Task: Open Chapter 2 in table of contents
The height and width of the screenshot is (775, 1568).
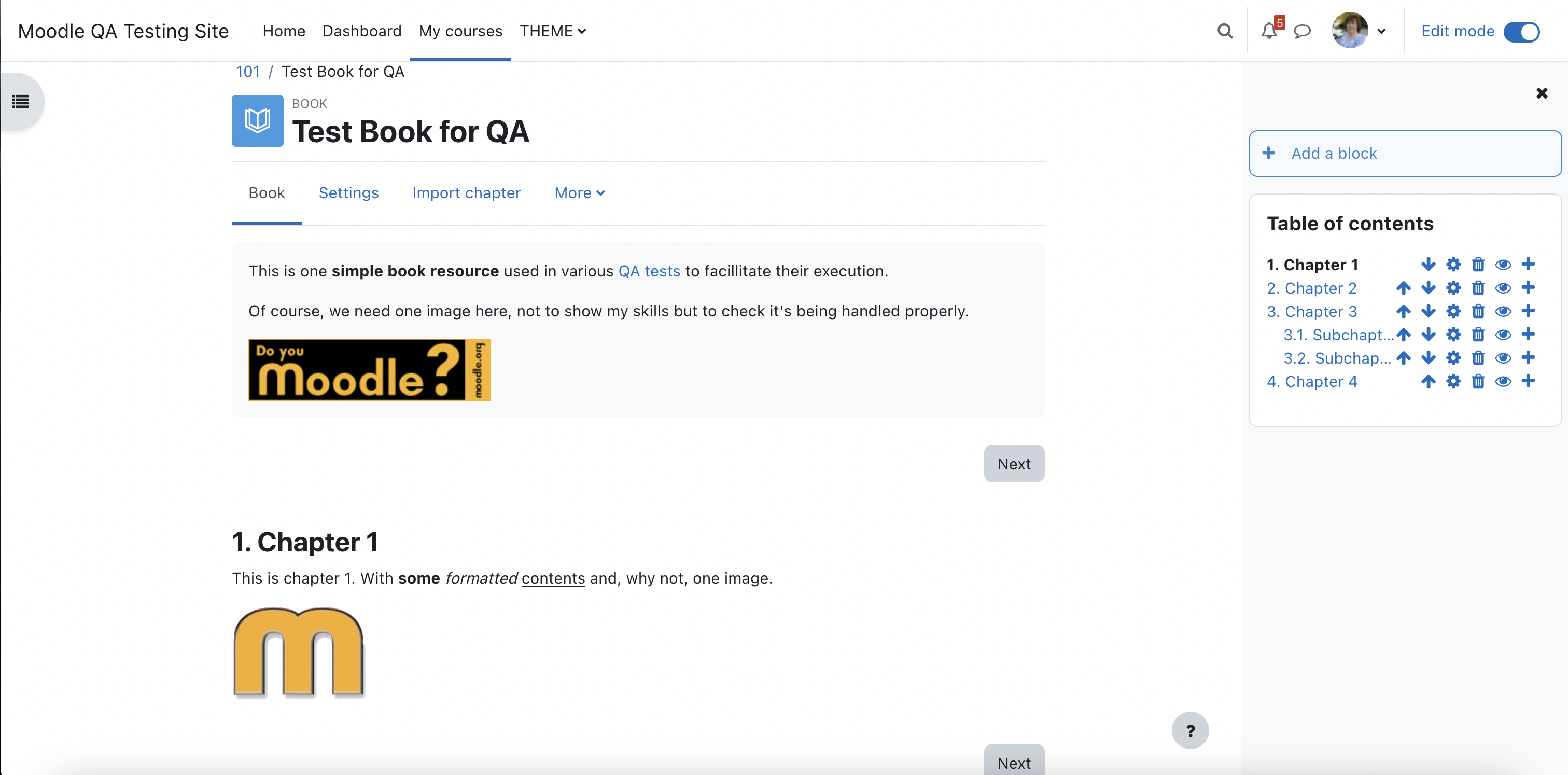Action: 1312,288
